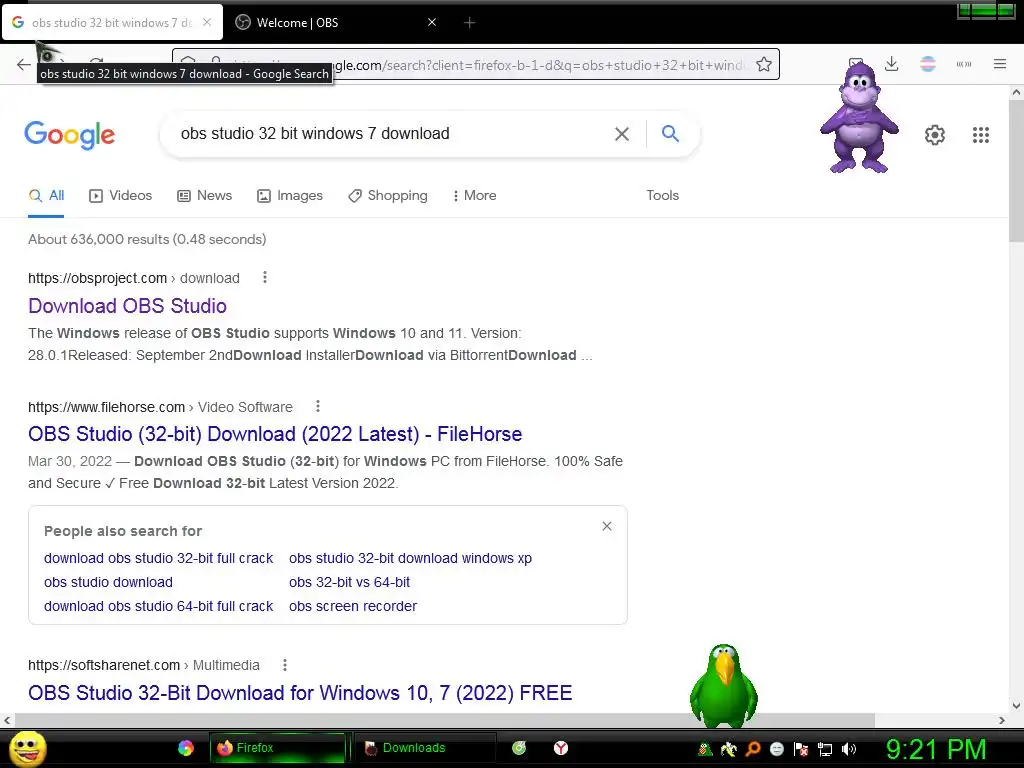Click the green parrot tray icon
The image size is (1024, 768).
[x=705, y=749]
